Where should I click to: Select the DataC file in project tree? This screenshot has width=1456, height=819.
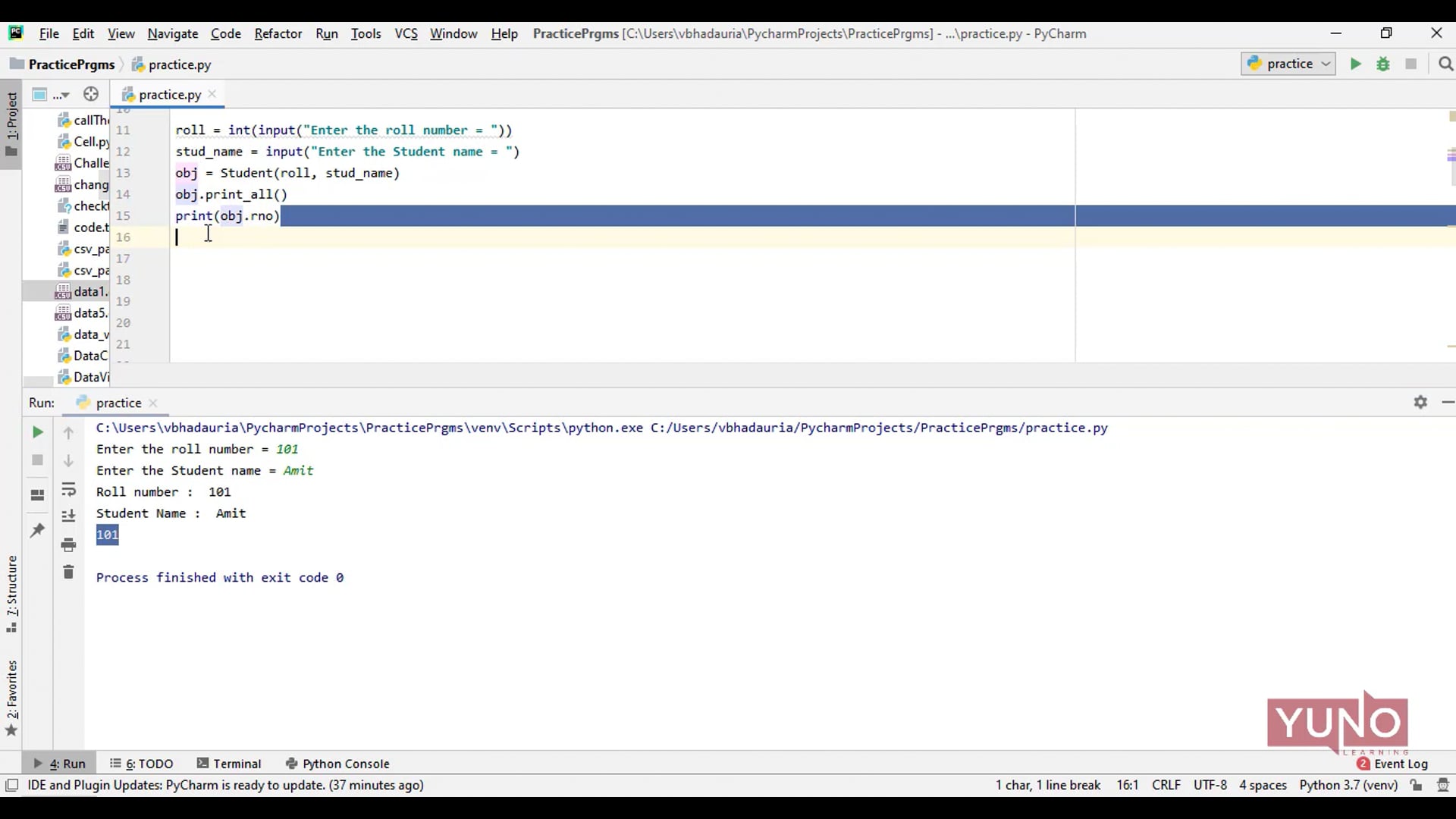[83, 356]
